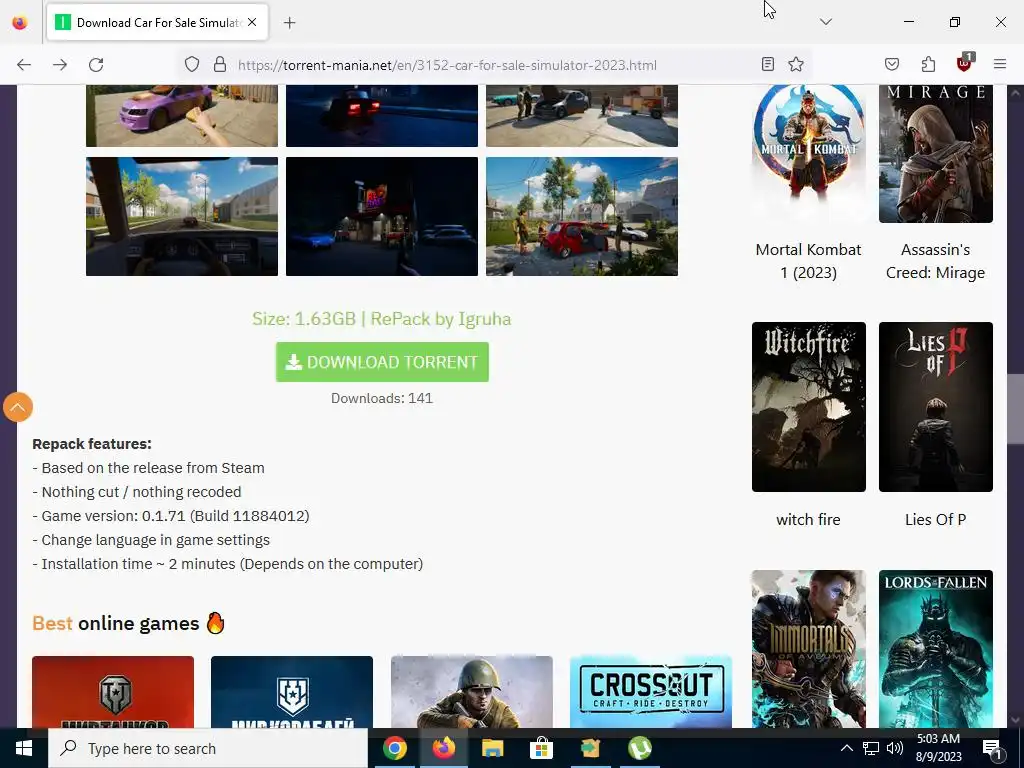Open the night car taillights screenshot
Viewport: 1024px width, 768px height.
[381, 116]
